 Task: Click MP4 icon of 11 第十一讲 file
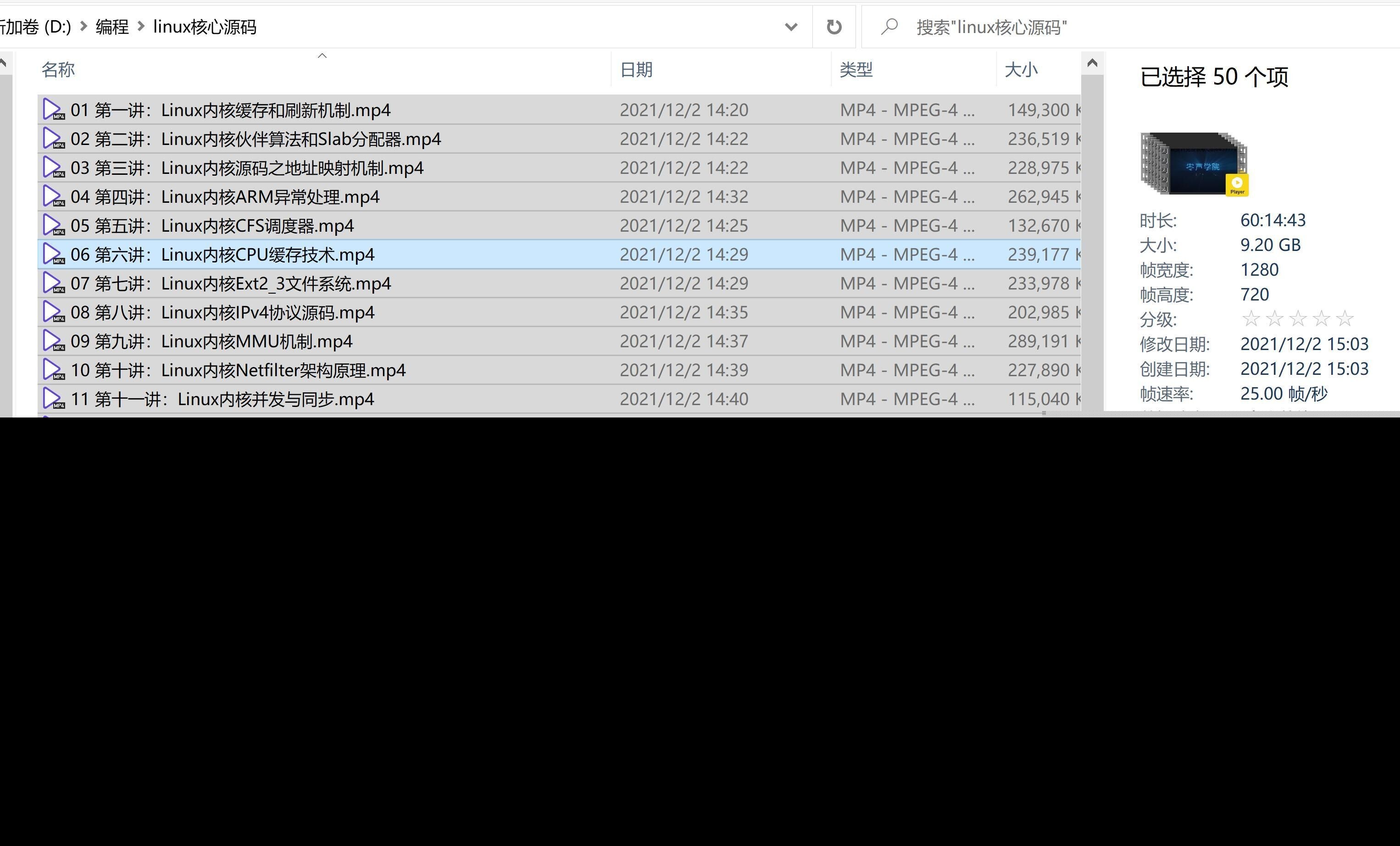(53, 399)
